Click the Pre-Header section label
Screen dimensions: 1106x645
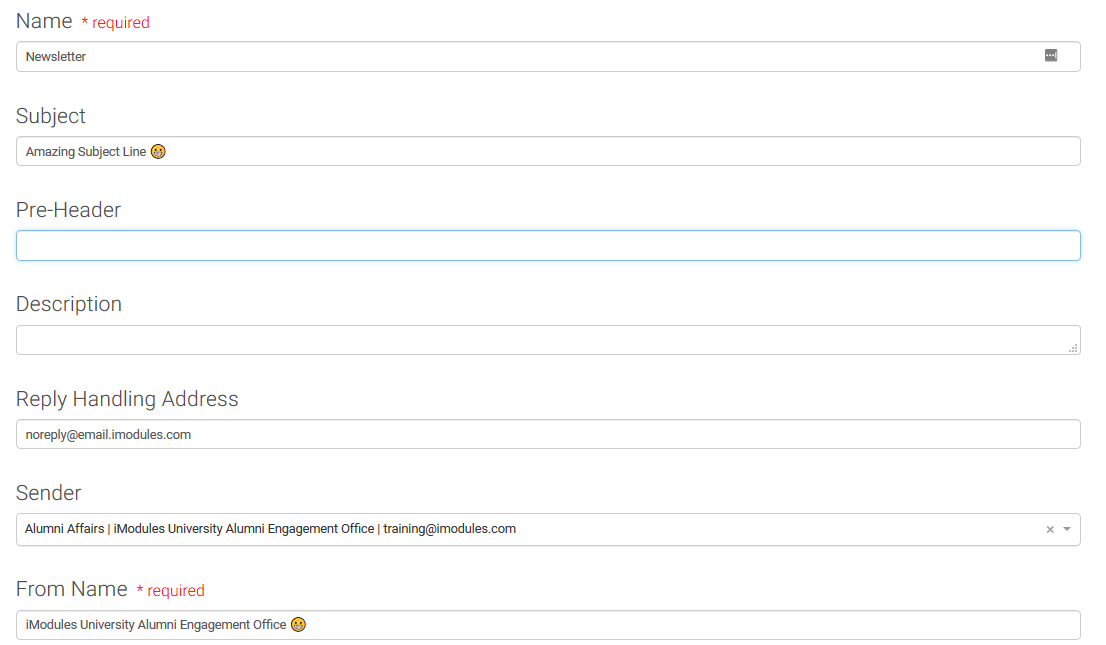pyautogui.click(x=68, y=209)
